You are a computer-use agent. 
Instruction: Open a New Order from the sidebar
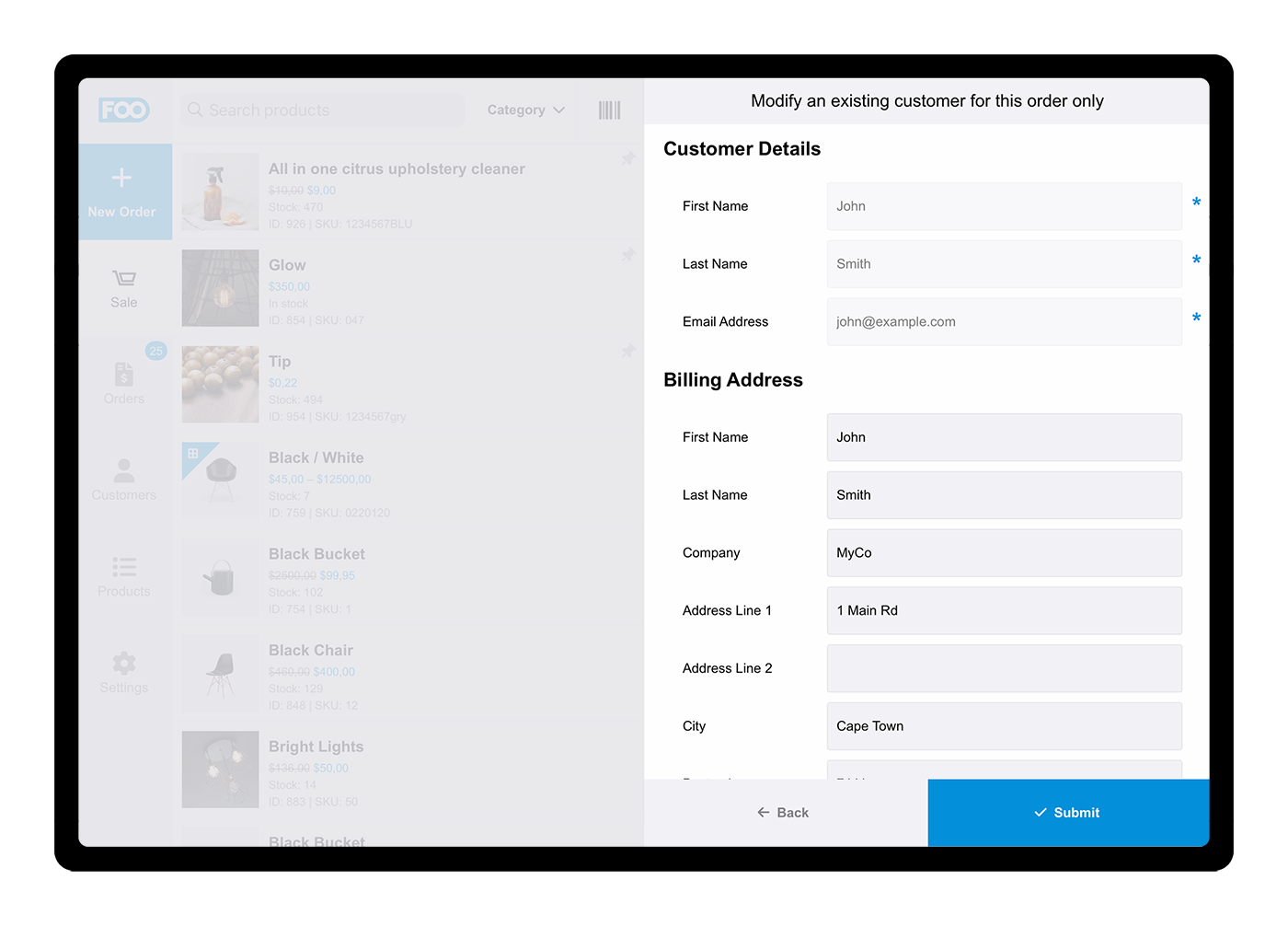(124, 191)
